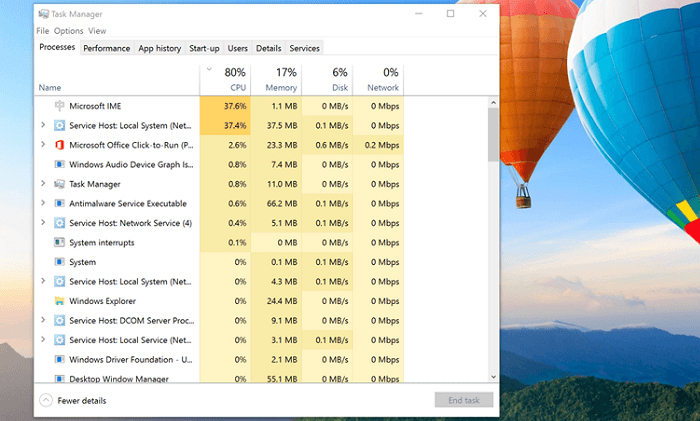The image size is (700, 421).
Task: Expand Service Host: Local System using 4.3 MB
Action: [x=43, y=281]
